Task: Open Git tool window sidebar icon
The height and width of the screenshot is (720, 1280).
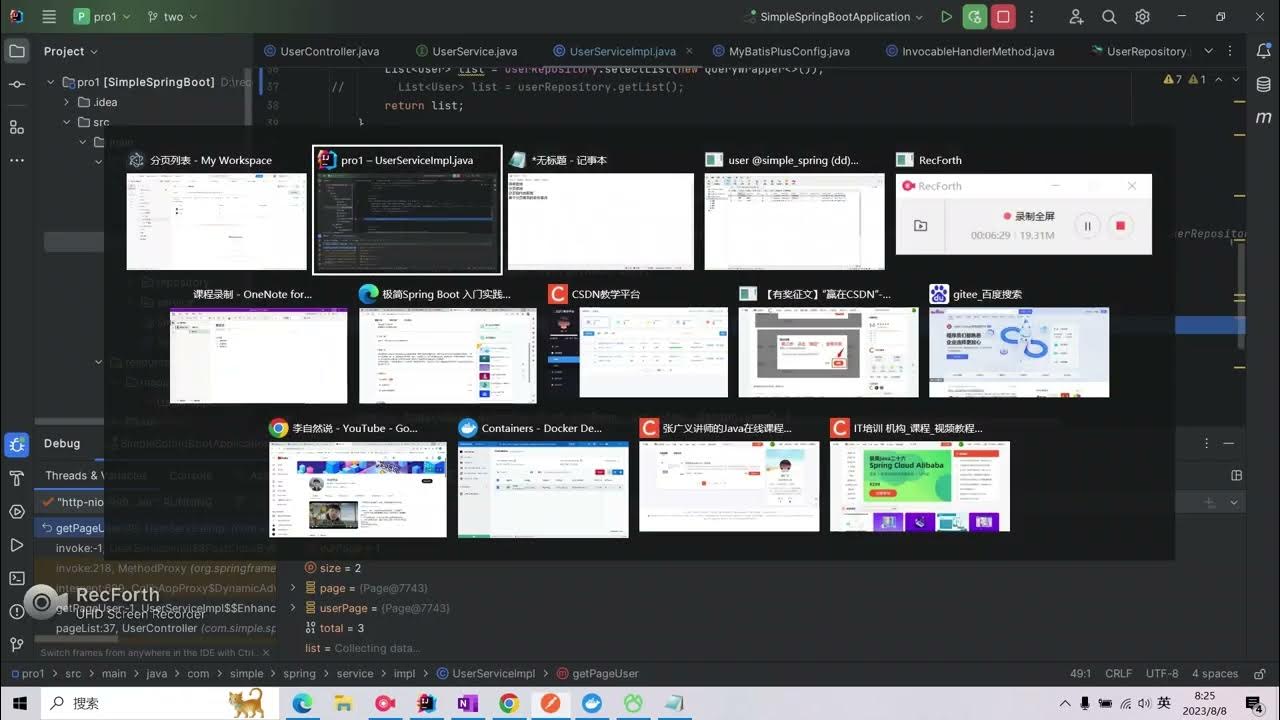Action: tap(17, 645)
